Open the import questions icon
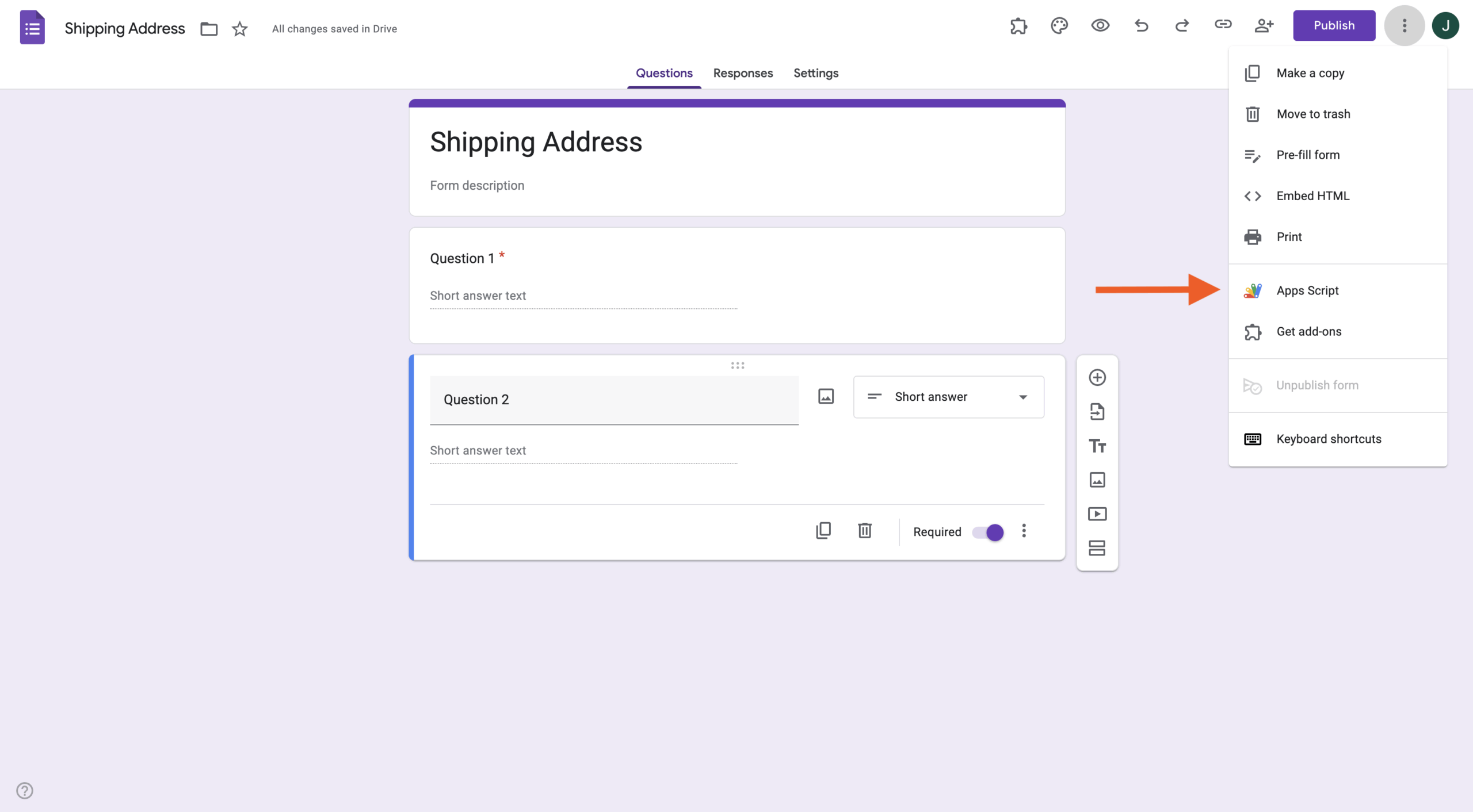This screenshot has width=1473, height=812. 1097,411
